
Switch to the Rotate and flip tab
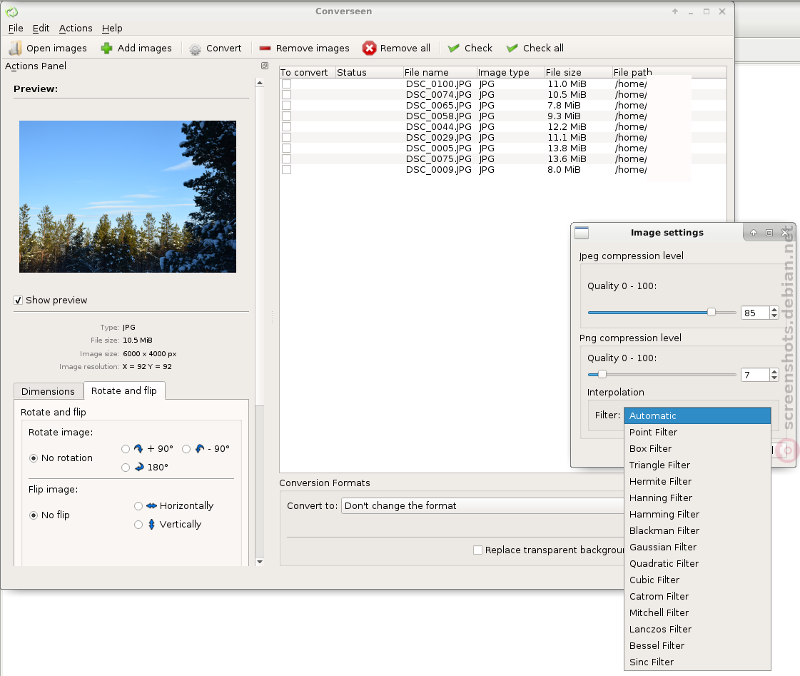click(x=124, y=390)
